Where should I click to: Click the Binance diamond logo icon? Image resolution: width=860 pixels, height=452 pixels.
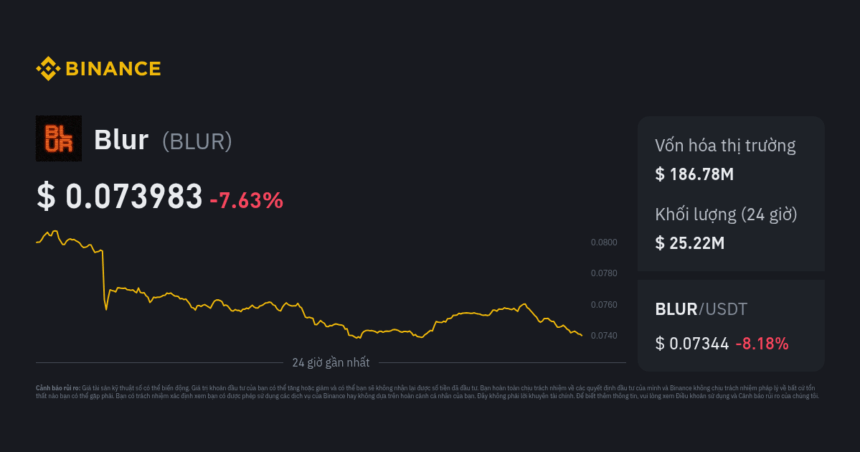48,69
